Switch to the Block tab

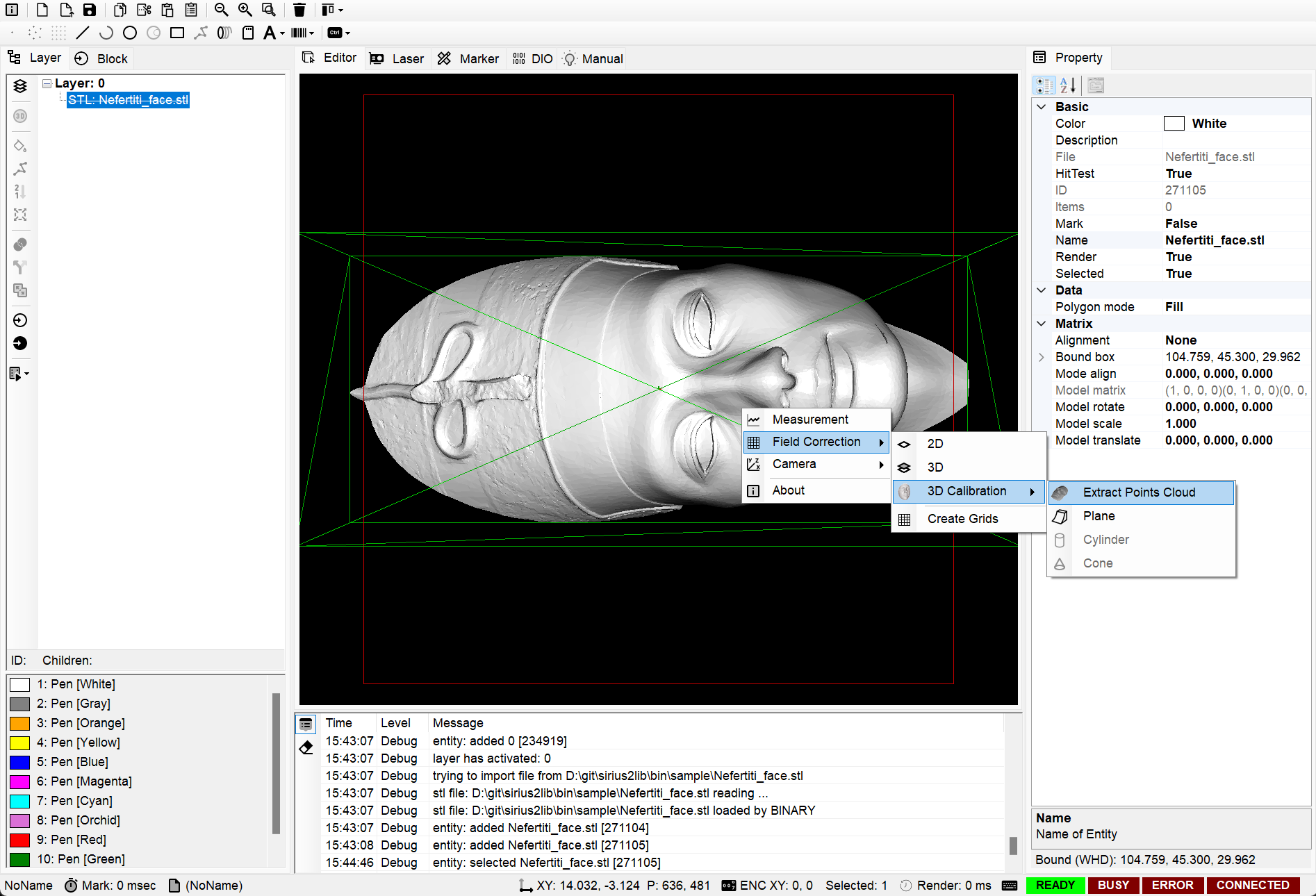coord(101,58)
